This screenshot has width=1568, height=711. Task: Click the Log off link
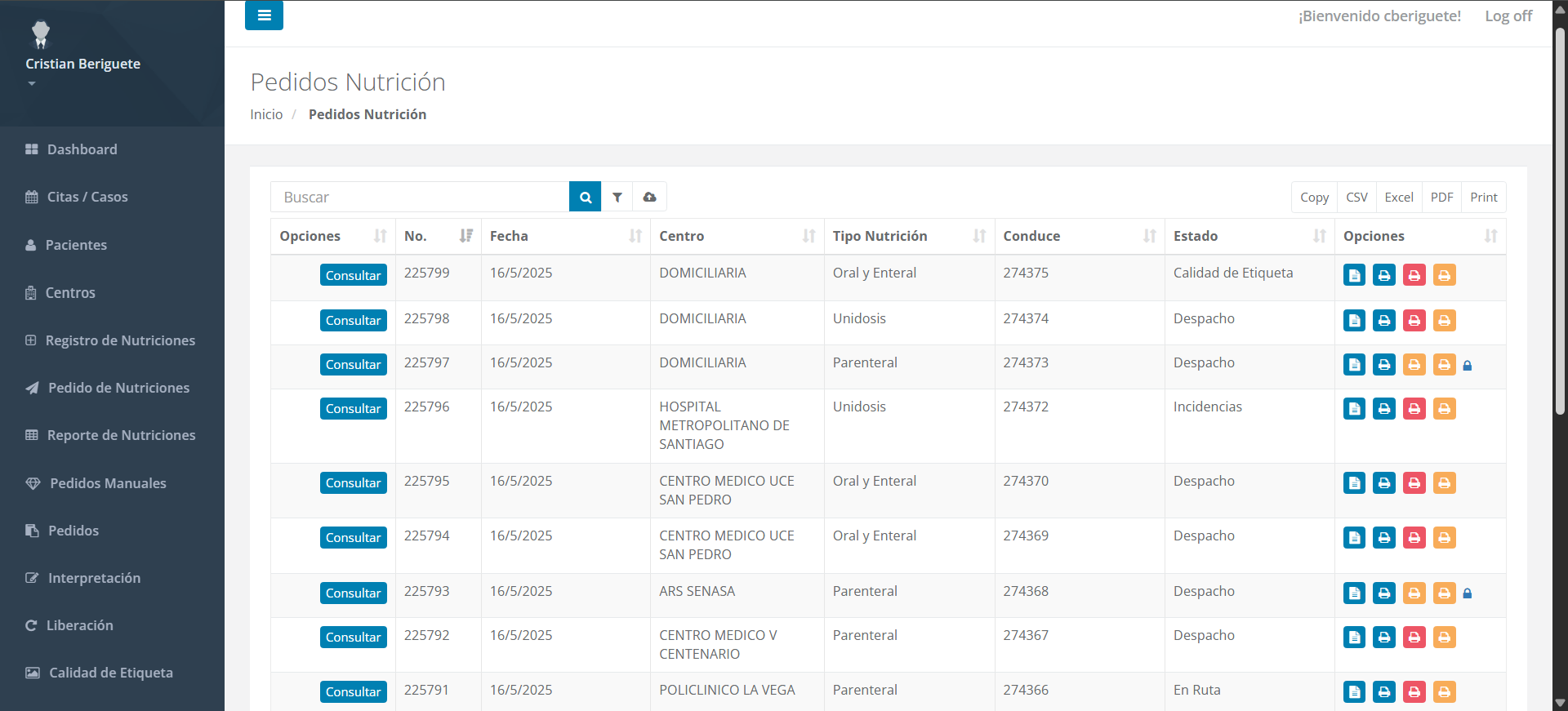(x=1508, y=16)
